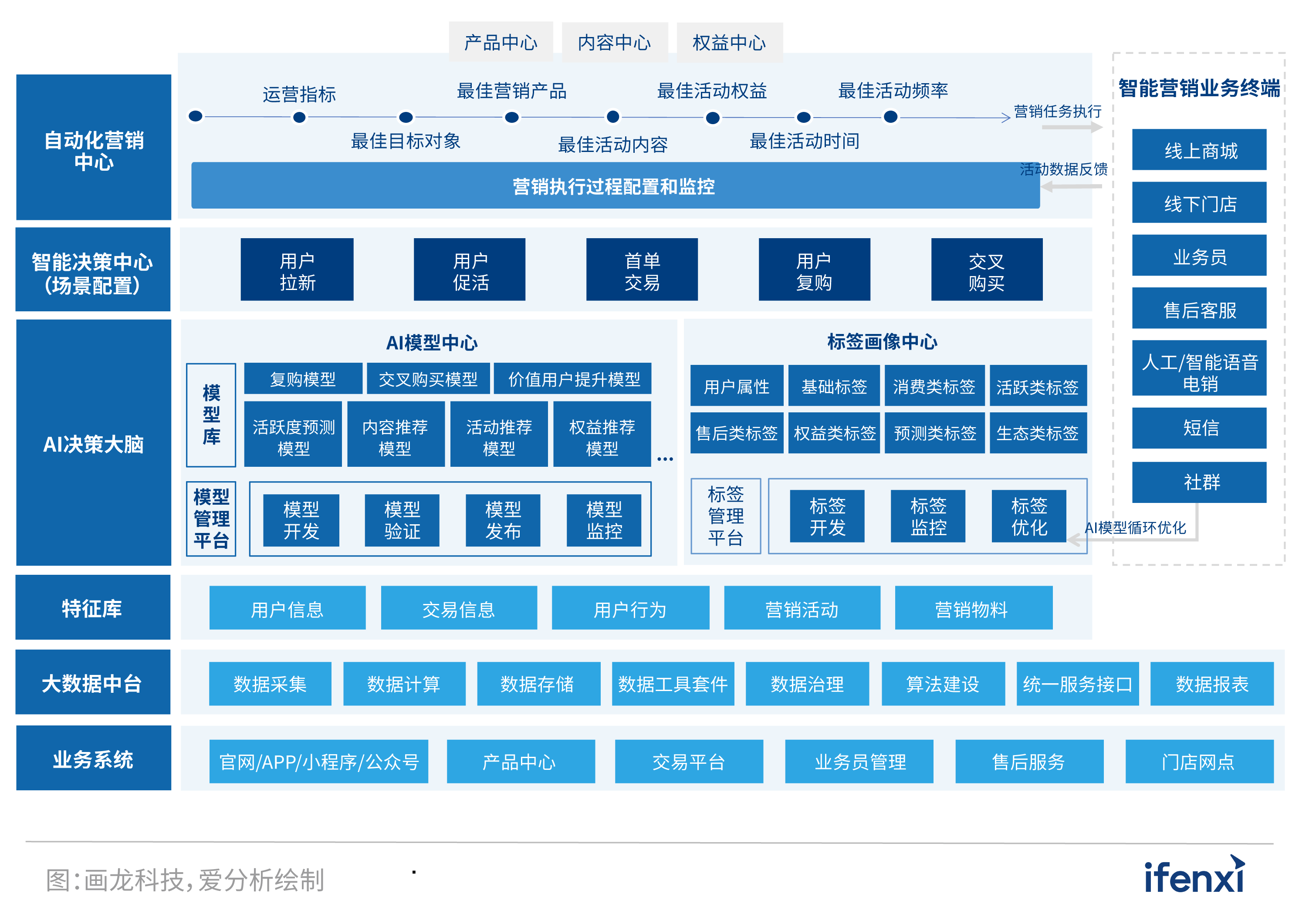Click the 交叉购买模型 box
Image resolution: width=1299 pixels, height=924 pixels.
tap(428, 378)
